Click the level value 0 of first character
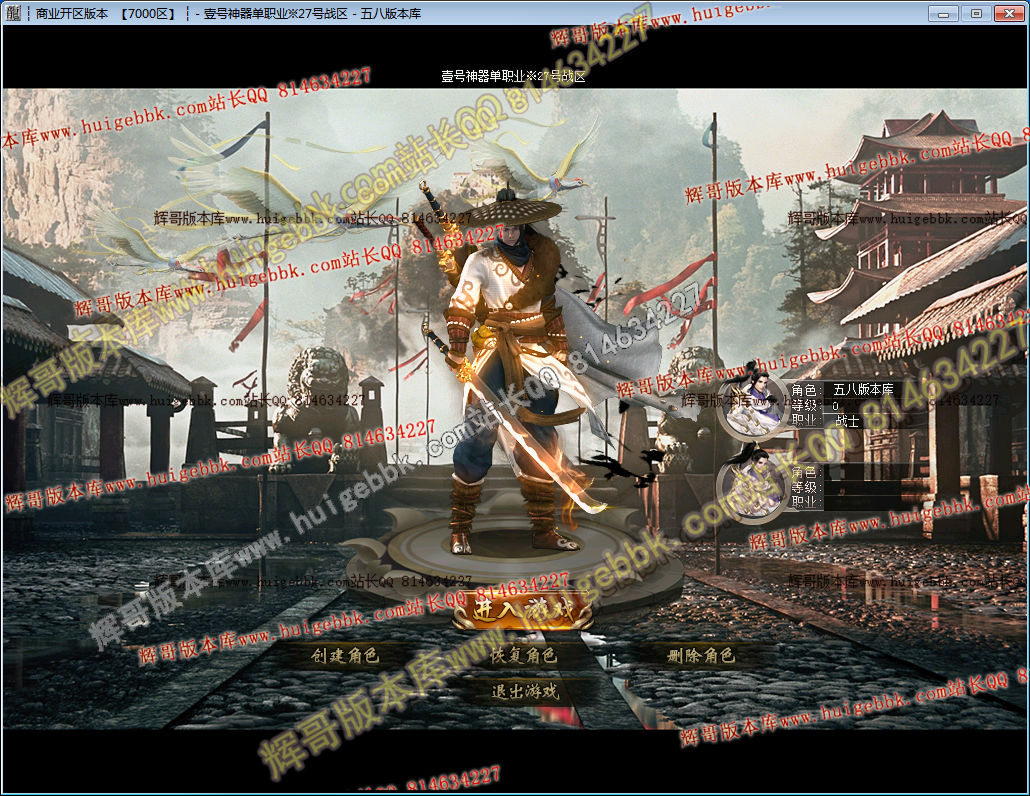The image size is (1030, 796). 836,406
